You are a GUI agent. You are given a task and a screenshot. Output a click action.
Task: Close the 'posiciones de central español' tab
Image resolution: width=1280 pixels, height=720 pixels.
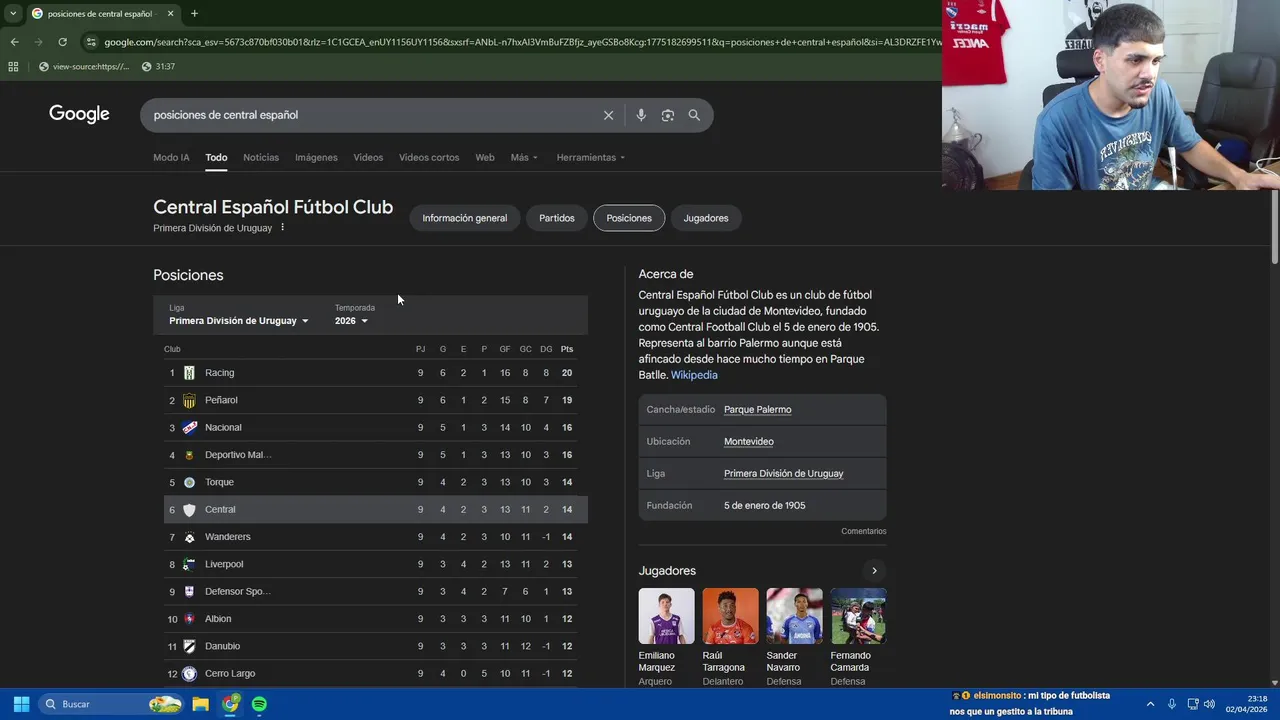[x=170, y=13]
